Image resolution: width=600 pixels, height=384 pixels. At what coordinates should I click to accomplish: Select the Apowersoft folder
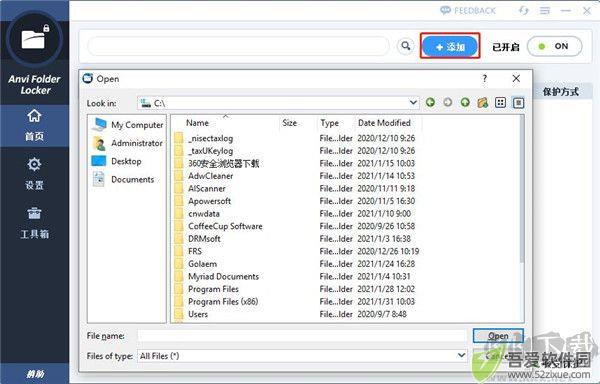tap(209, 201)
